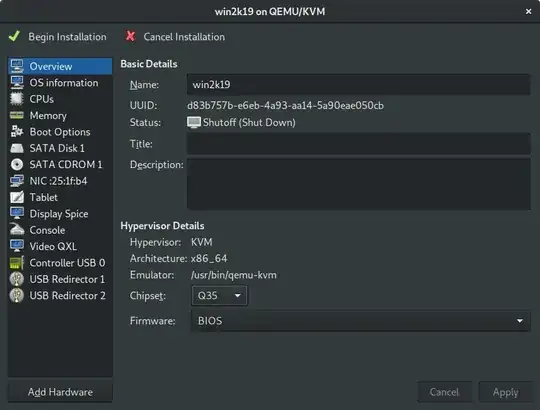Select the NIC network icon
Screen dimensions: 540x410
17,181
